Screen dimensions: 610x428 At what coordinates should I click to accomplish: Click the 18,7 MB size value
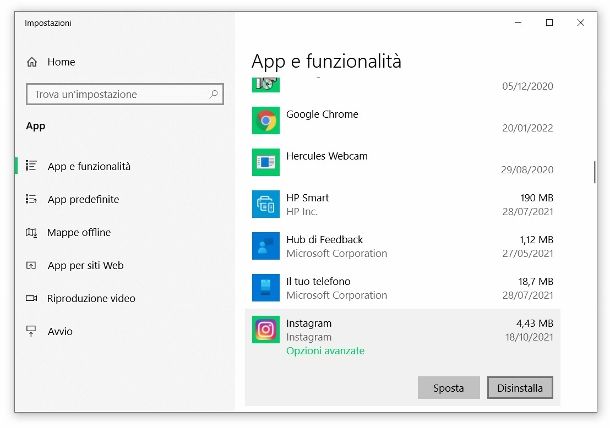click(536, 281)
